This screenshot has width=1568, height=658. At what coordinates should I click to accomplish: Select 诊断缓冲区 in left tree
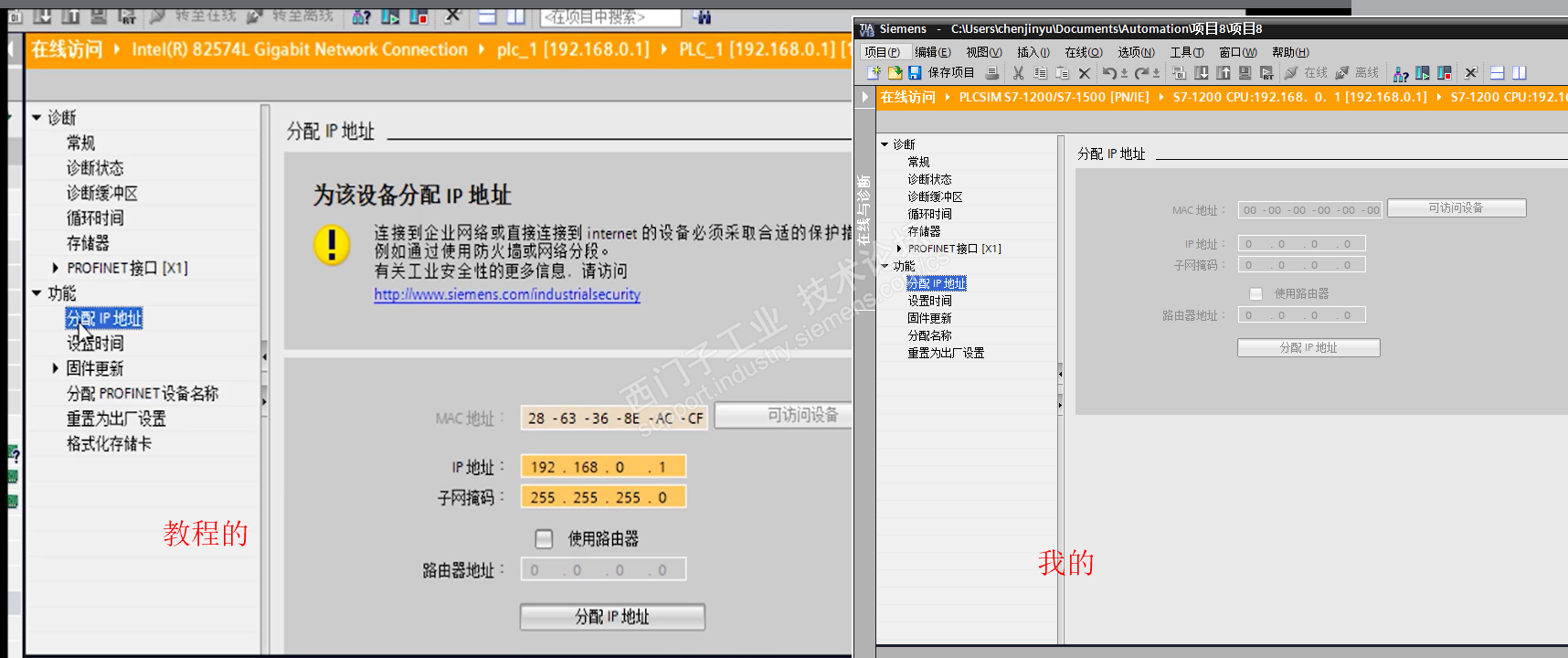pos(102,194)
